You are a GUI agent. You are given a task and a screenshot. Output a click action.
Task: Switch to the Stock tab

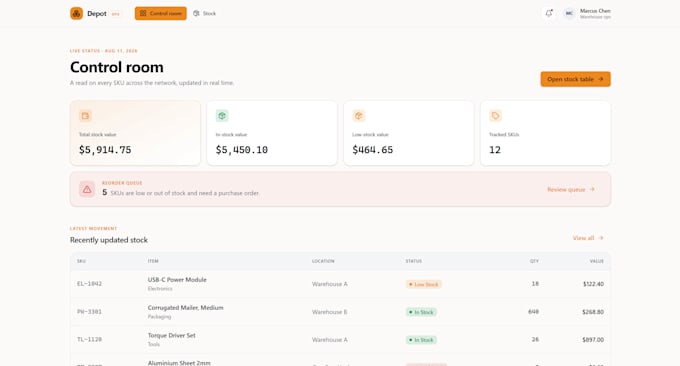[x=204, y=13]
